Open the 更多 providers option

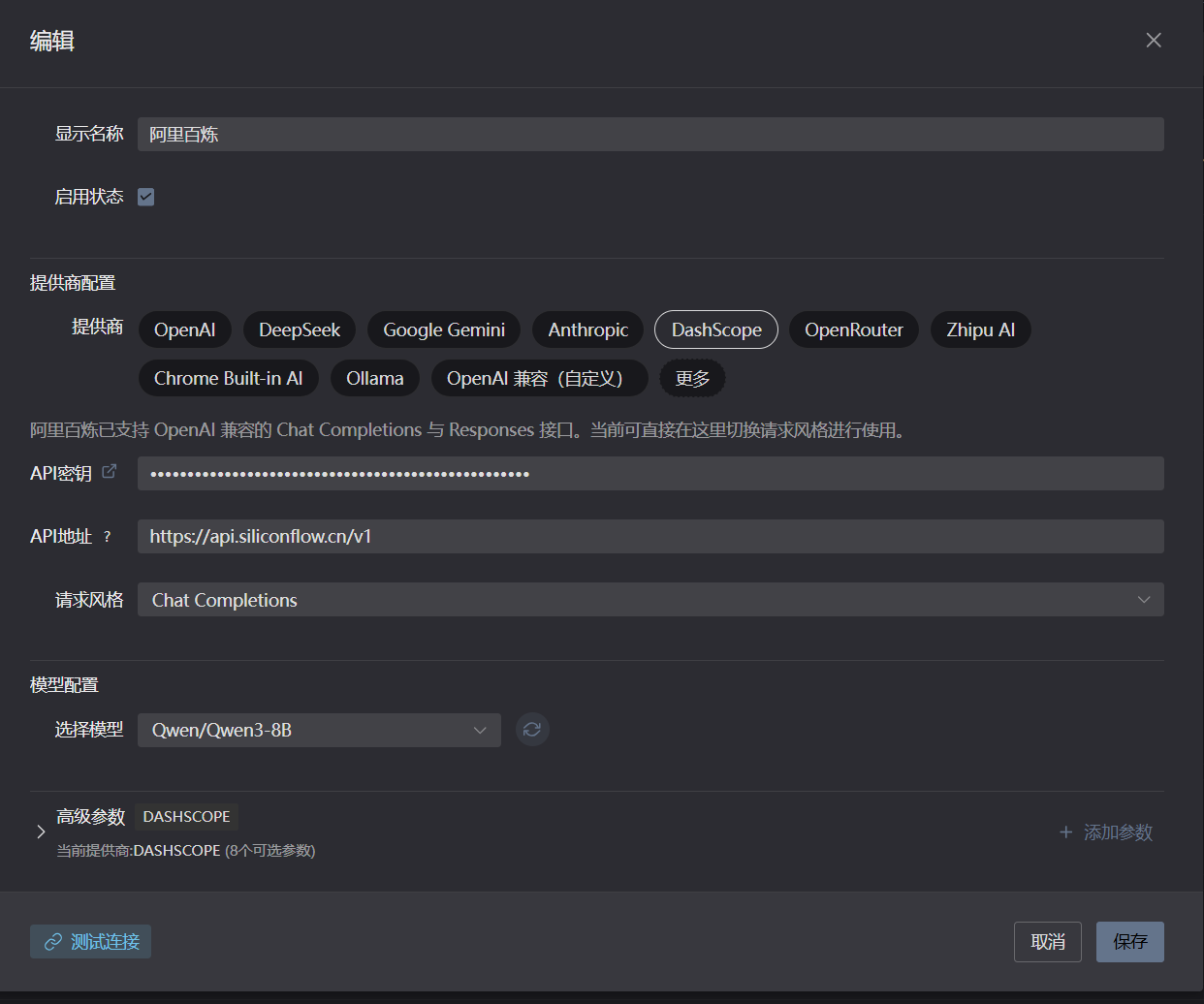692,378
